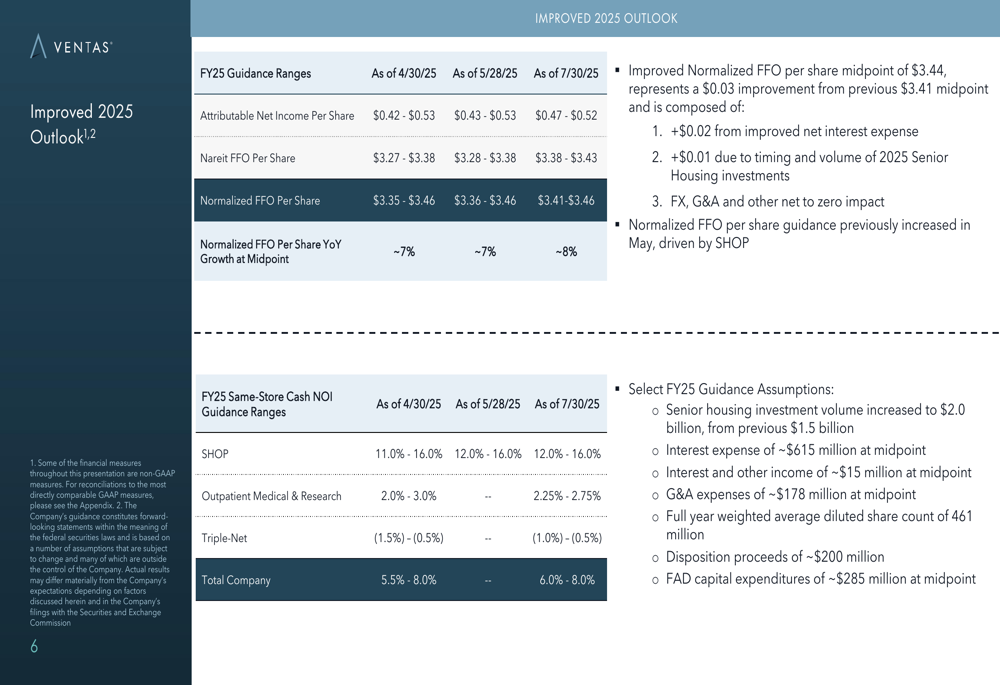Select the 'Senior housing investment volume increased to $2.0 billion' line

pos(815,419)
